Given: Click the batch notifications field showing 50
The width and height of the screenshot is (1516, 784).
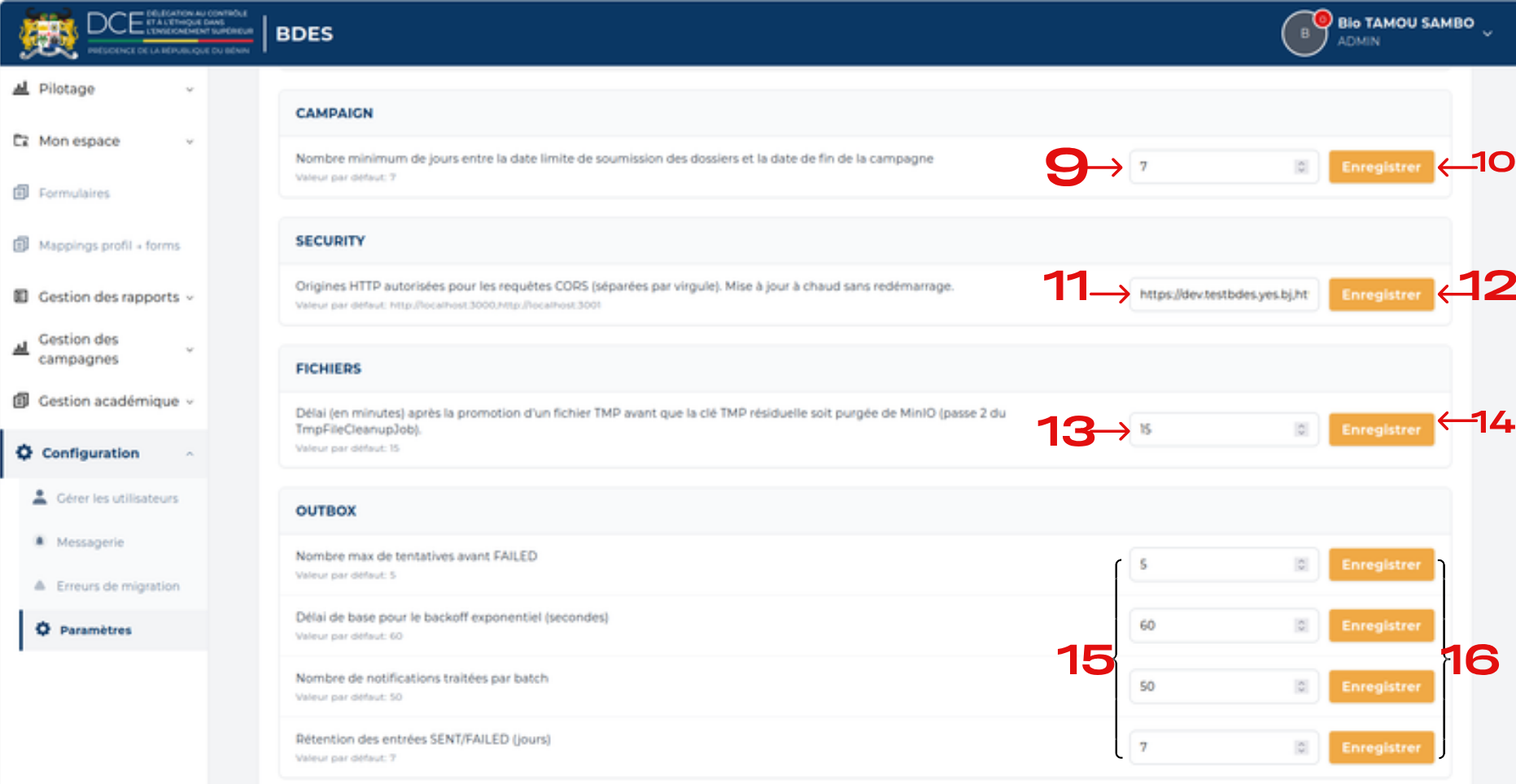Looking at the screenshot, I should pyautogui.click(x=1223, y=686).
